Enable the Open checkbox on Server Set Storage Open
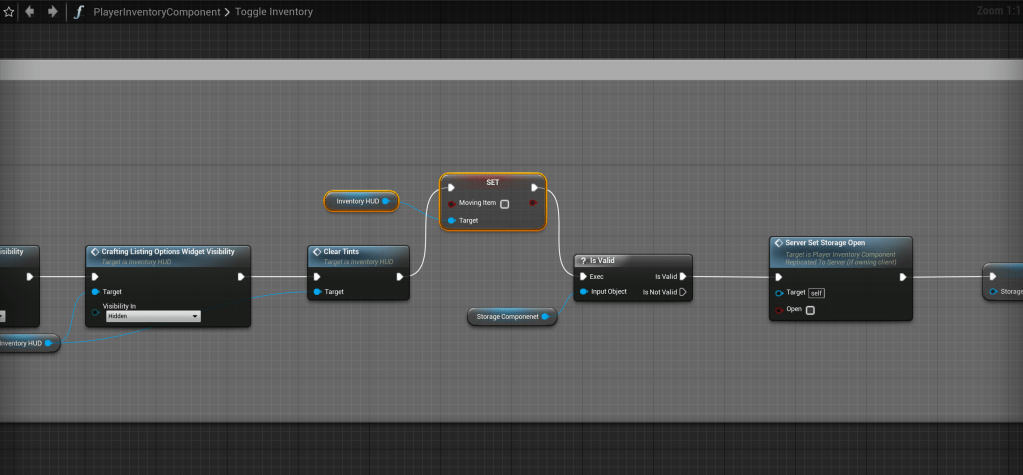This screenshot has width=1023, height=475. (x=810, y=309)
